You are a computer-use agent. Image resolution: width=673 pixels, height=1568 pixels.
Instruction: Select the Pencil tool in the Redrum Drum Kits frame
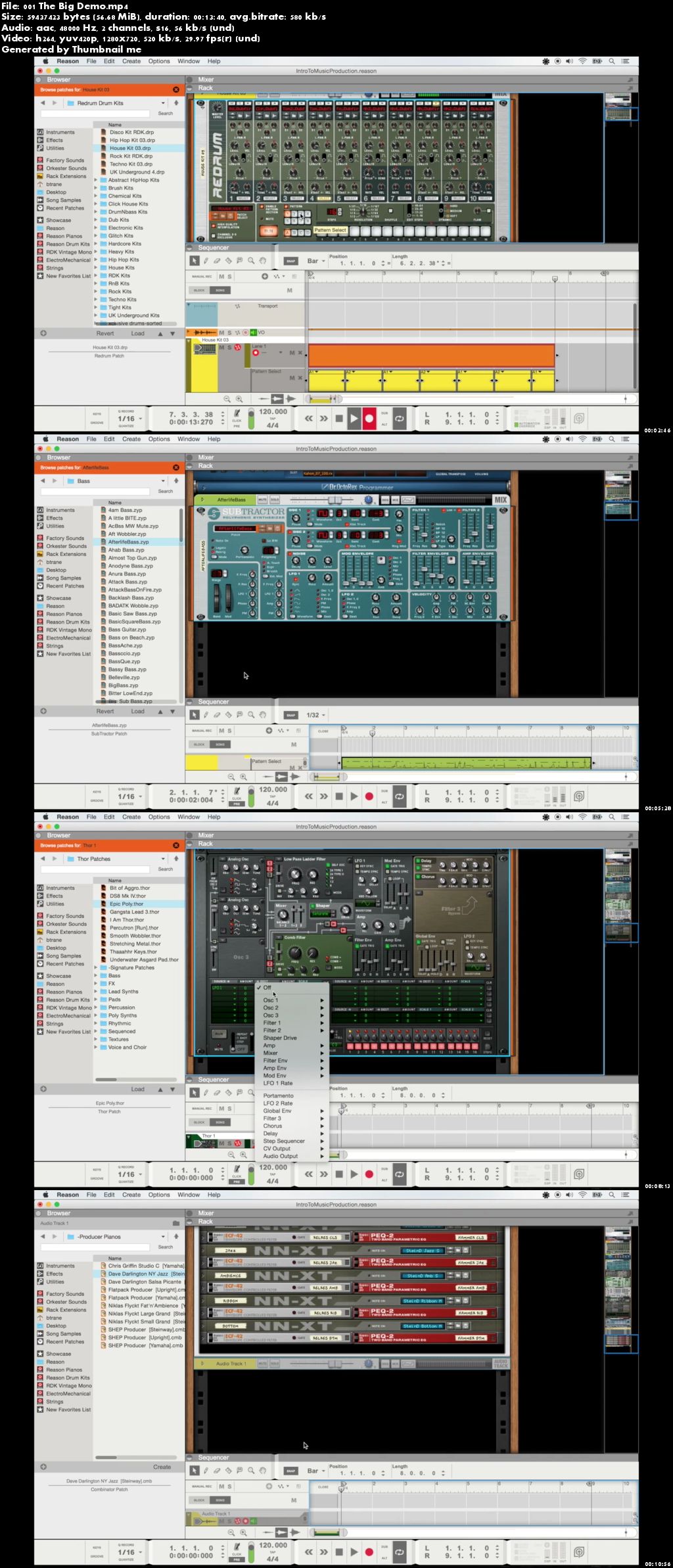(206, 261)
